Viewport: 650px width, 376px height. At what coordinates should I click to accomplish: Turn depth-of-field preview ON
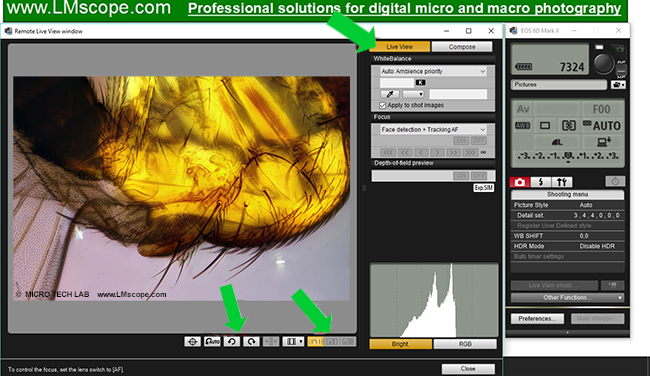coord(461,176)
